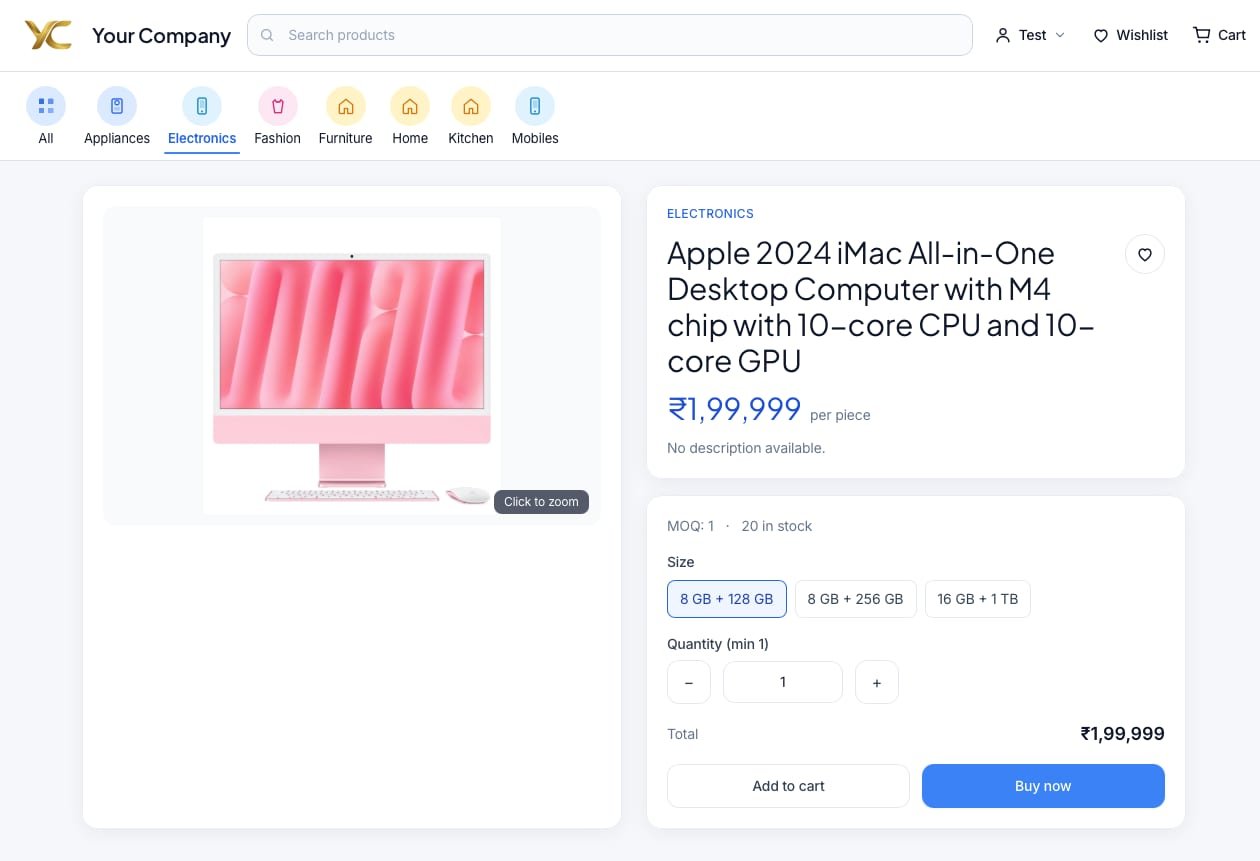Open the Home tab label
This screenshot has height=861, width=1260.
click(x=410, y=138)
